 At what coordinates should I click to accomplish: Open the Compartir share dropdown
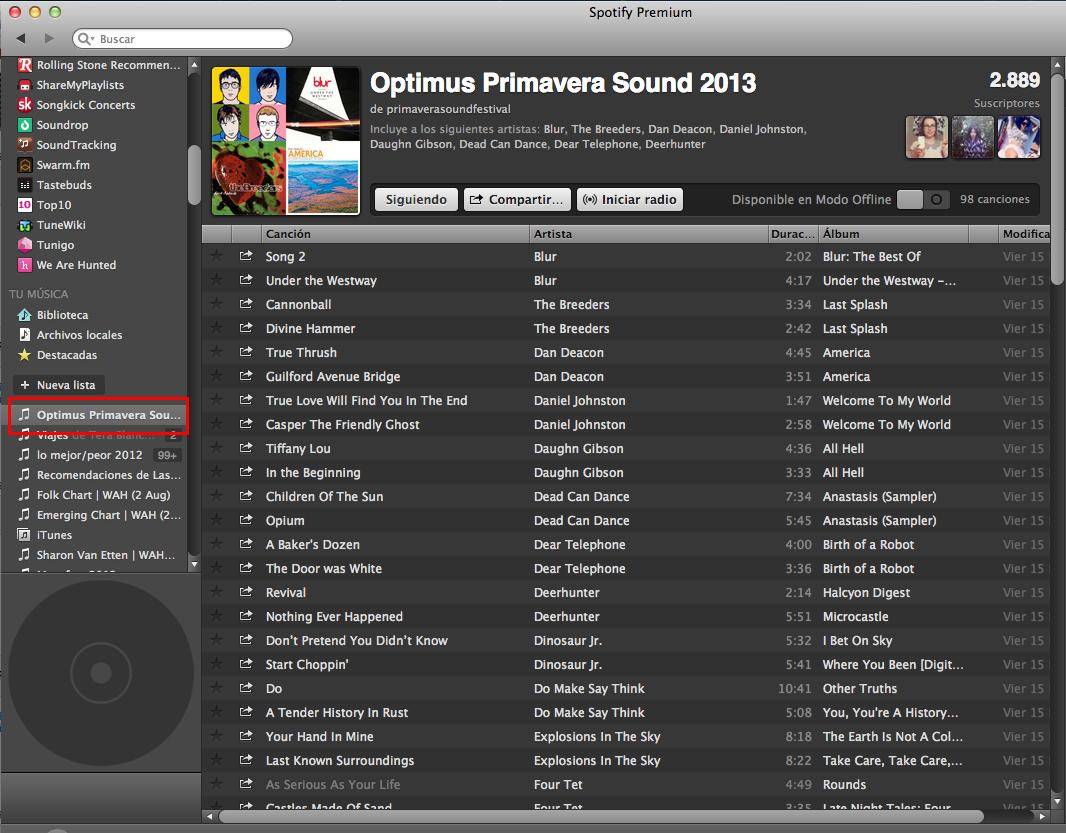tap(518, 199)
